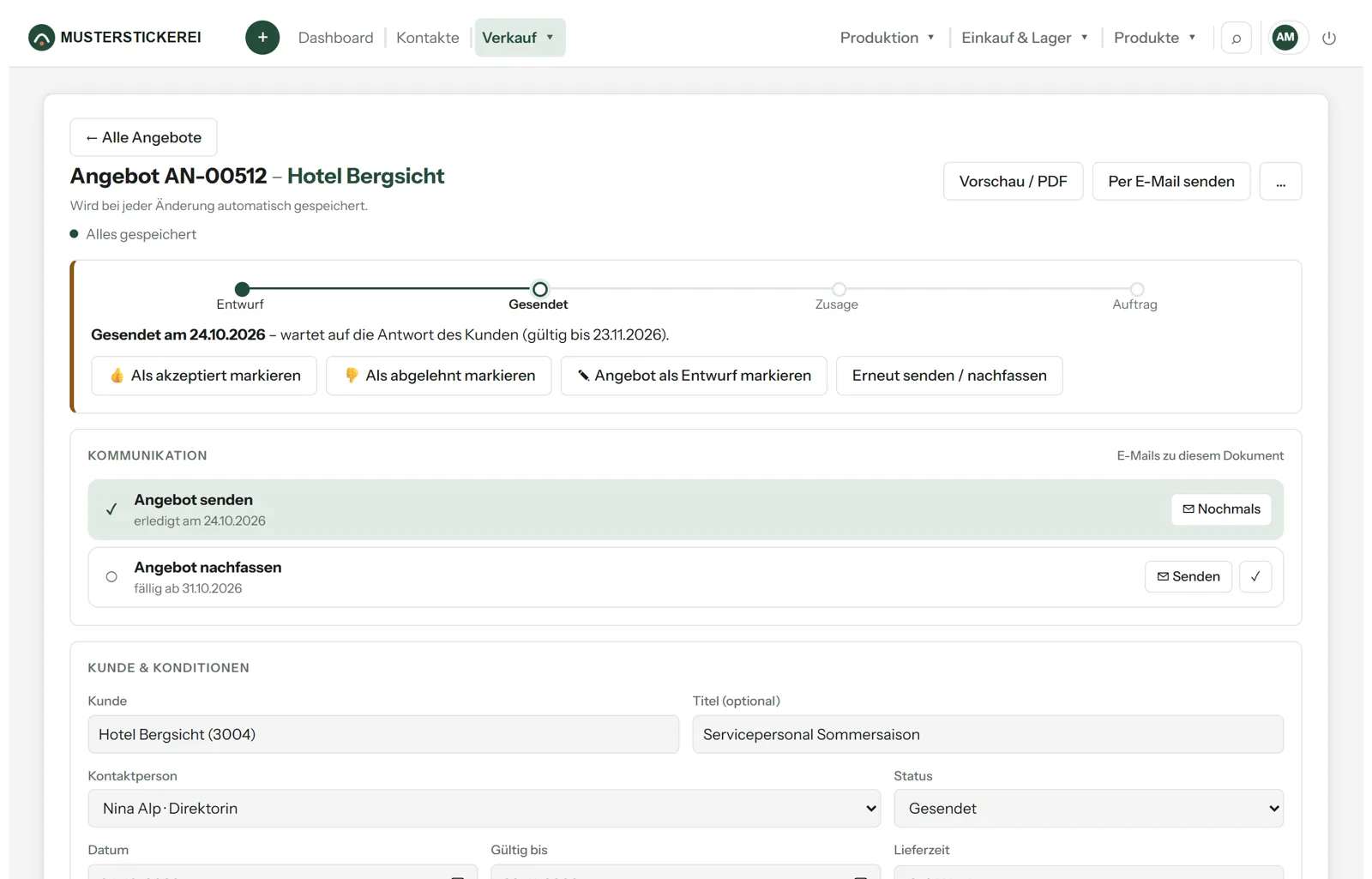Click the Nochmals email button
This screenshot has height=879, width=1372.
[1221, 509]
